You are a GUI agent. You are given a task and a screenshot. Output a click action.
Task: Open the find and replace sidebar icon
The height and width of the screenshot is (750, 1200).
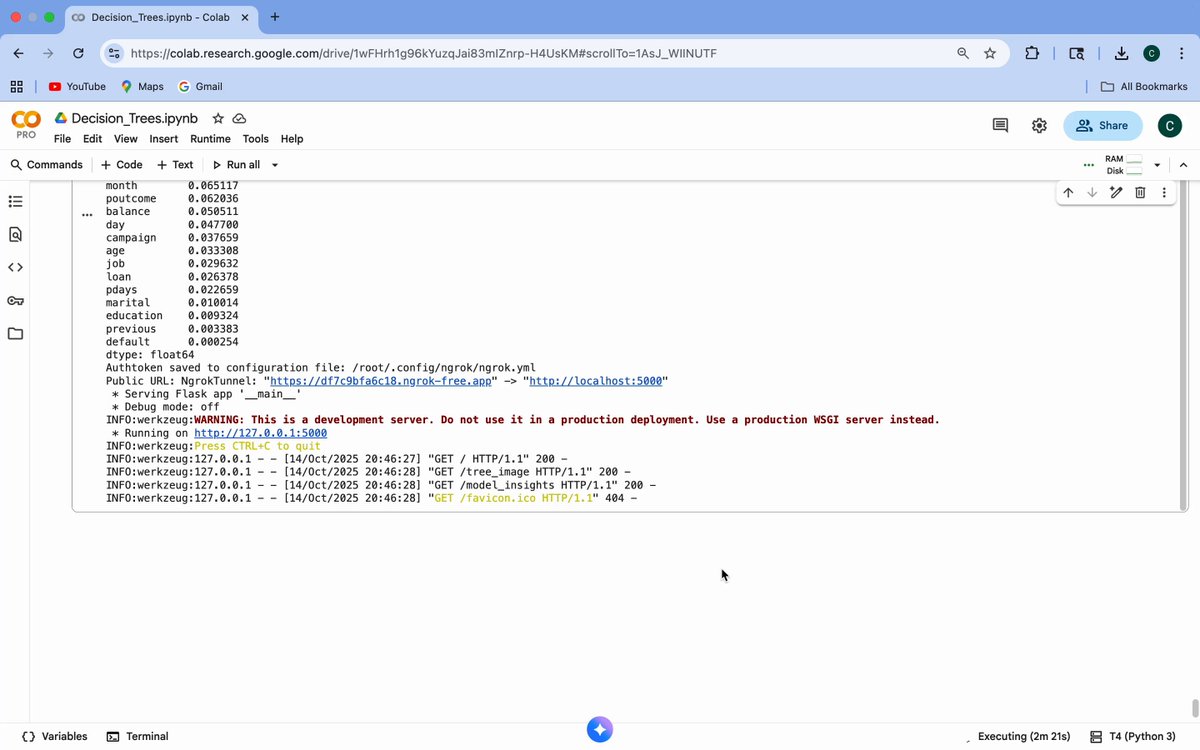click(15, 234)
